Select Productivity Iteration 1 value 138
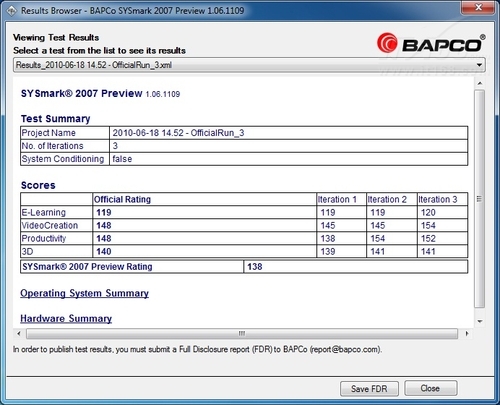The height and width of the screenshot is (405, 500). click(328, 238)
